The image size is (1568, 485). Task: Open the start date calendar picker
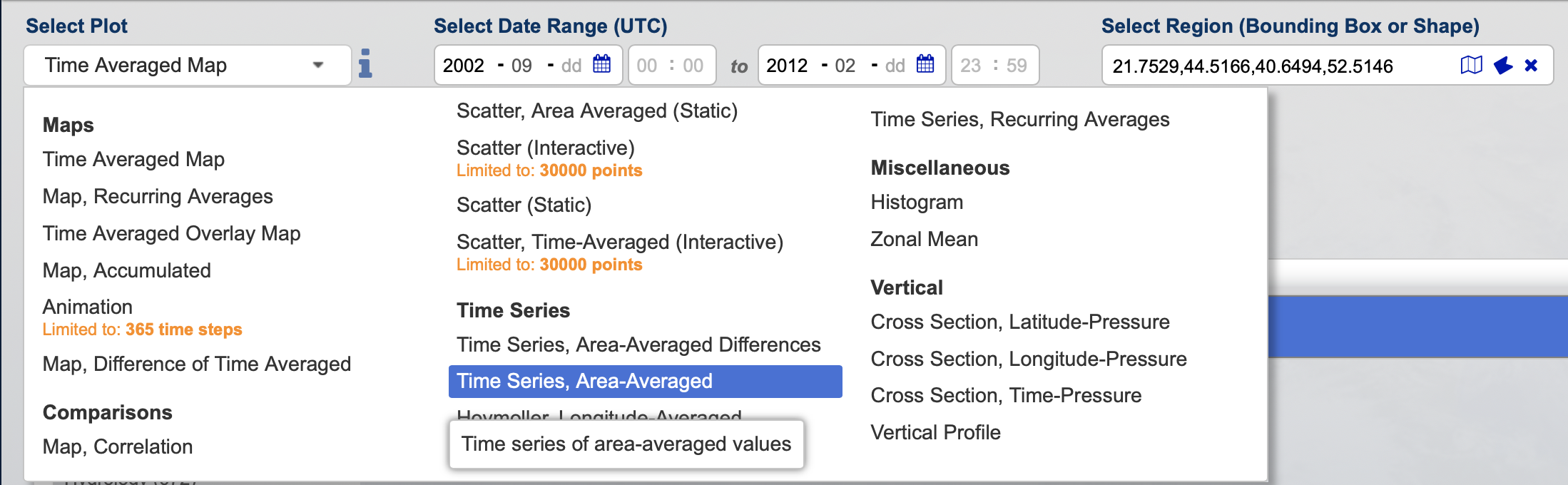(601, 64)
